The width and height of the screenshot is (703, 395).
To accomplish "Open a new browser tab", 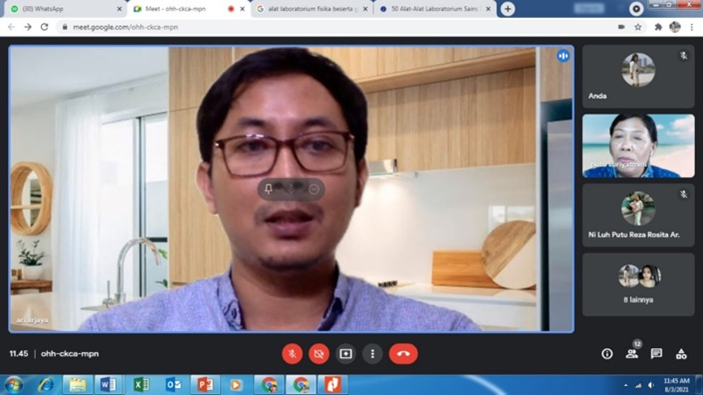I will (x=508, y=9).
